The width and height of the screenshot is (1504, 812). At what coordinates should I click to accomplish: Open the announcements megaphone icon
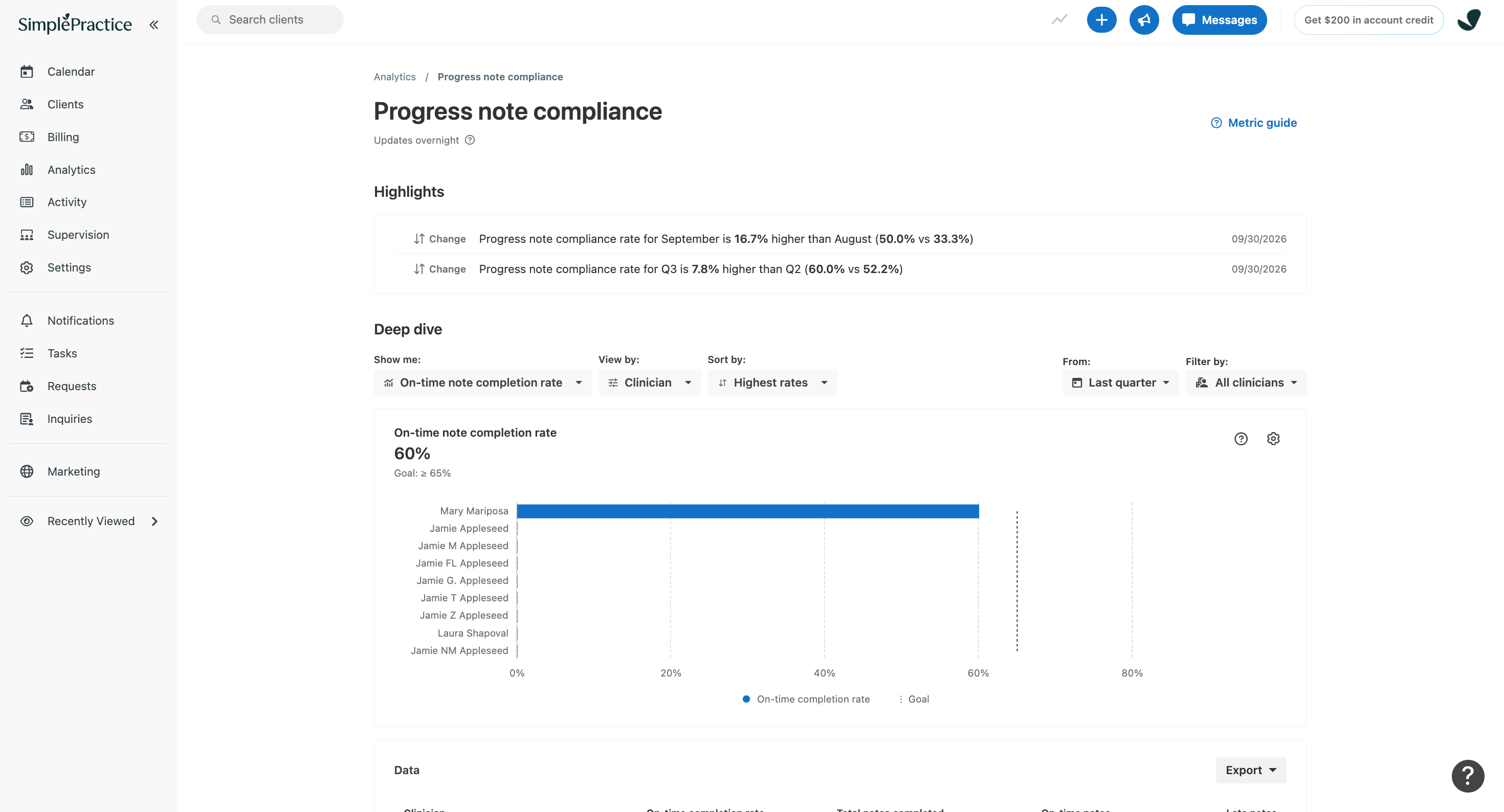(1144, 20)
